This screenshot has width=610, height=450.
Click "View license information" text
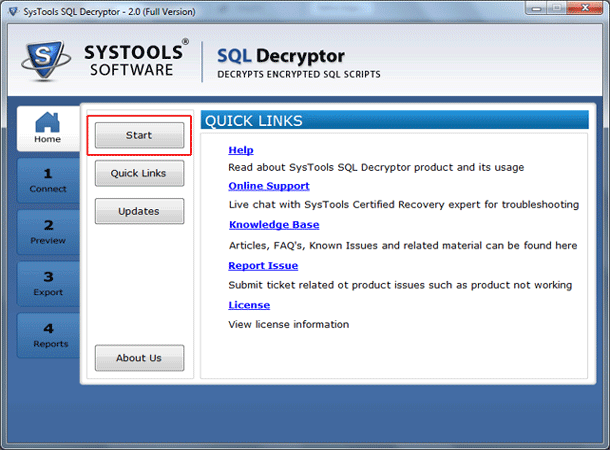click(x=289, y=324)
